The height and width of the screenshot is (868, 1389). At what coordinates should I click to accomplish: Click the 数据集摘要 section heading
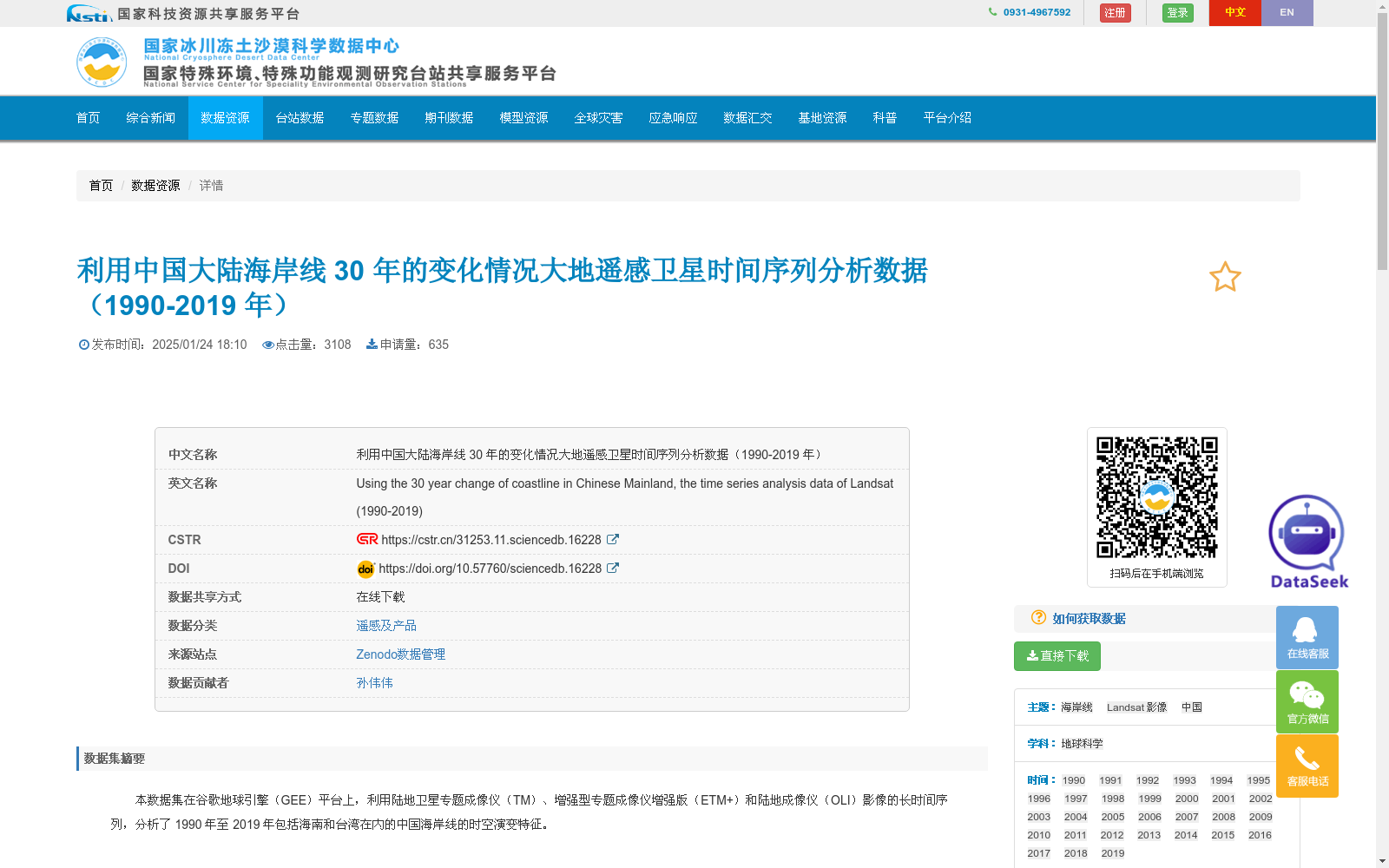pos(115,759)
